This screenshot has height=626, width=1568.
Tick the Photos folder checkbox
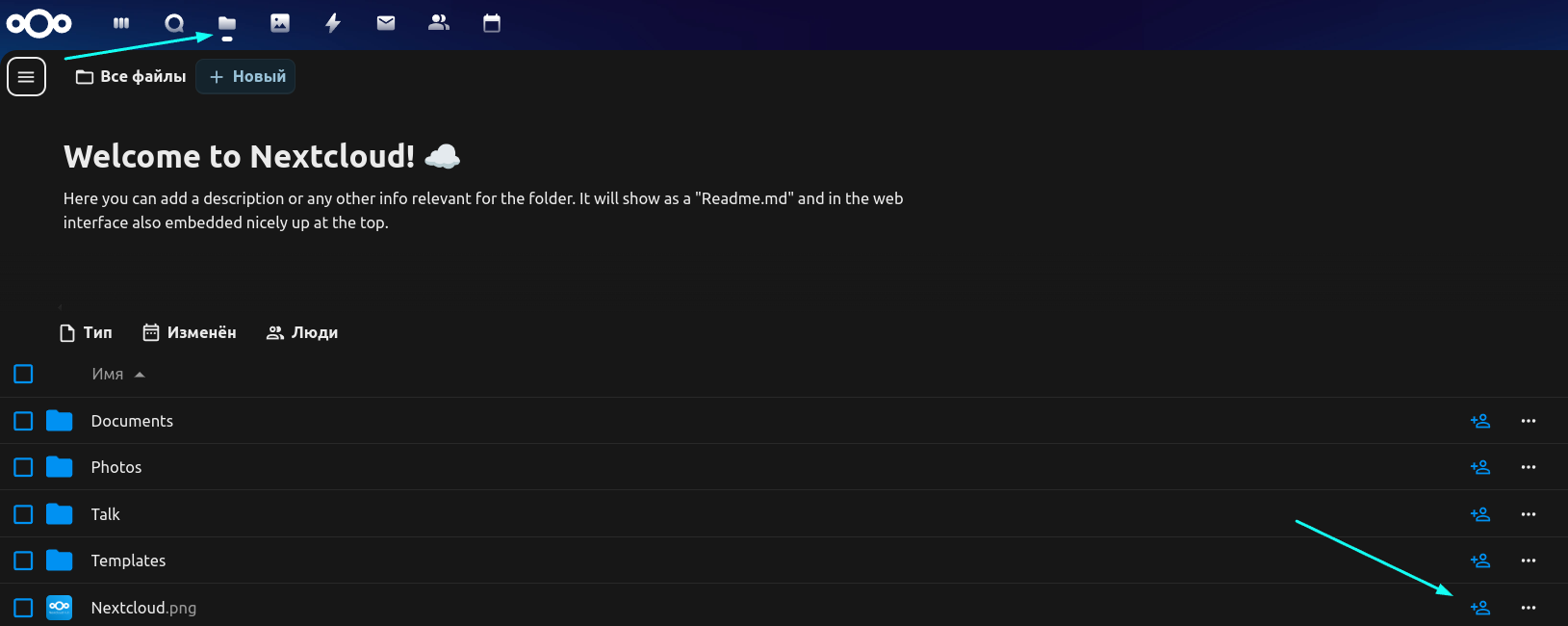(24, 467)
